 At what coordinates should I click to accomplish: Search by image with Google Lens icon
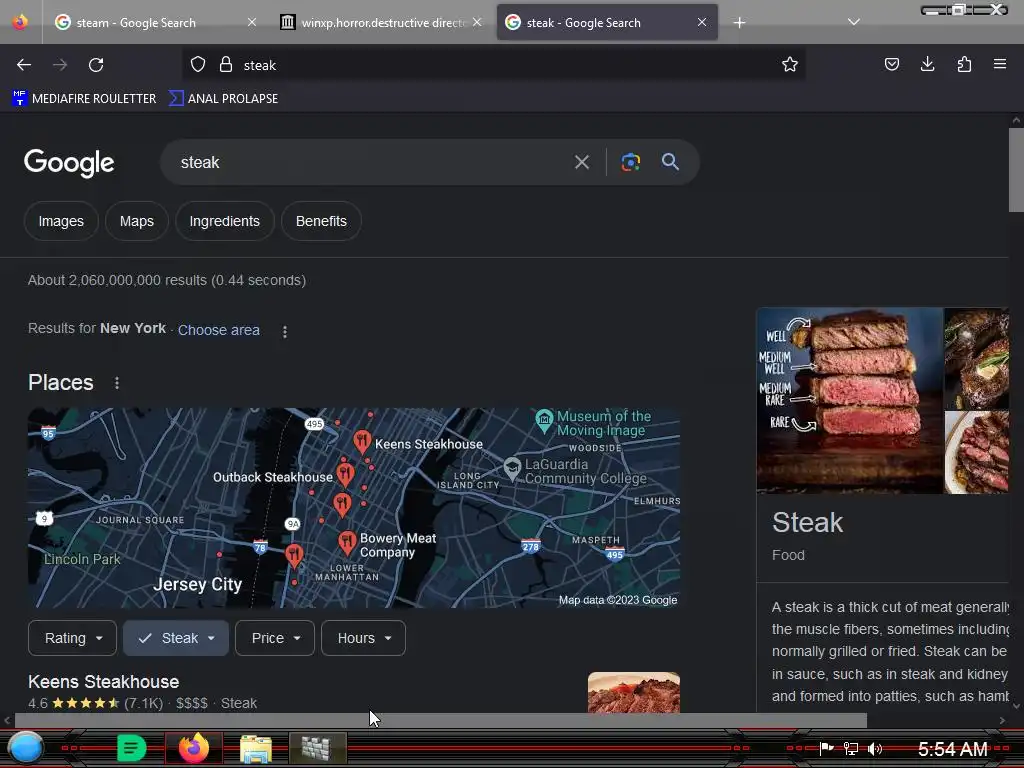coord(630,162)
